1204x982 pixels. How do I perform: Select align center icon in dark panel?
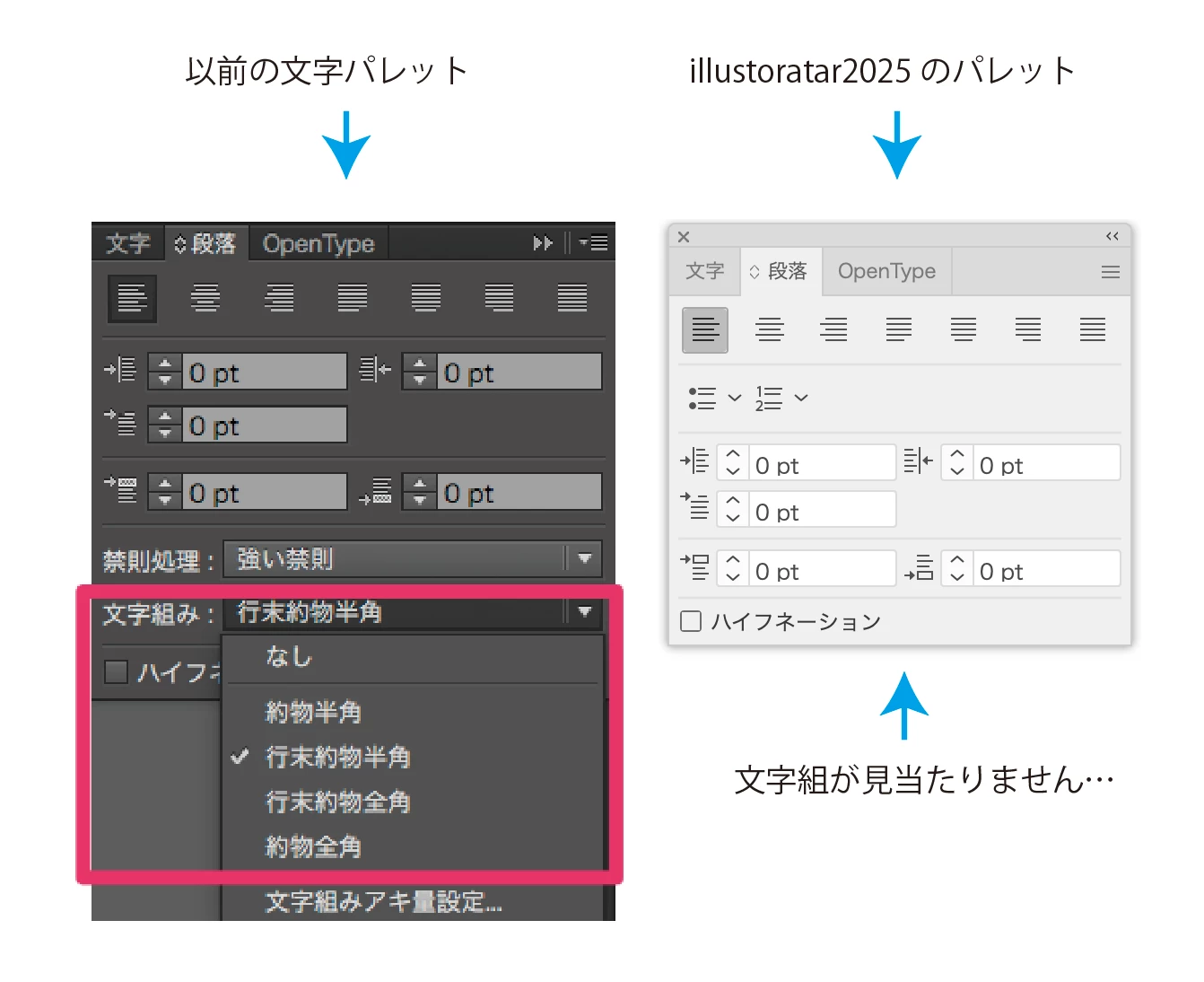click(x=205, y=298)
